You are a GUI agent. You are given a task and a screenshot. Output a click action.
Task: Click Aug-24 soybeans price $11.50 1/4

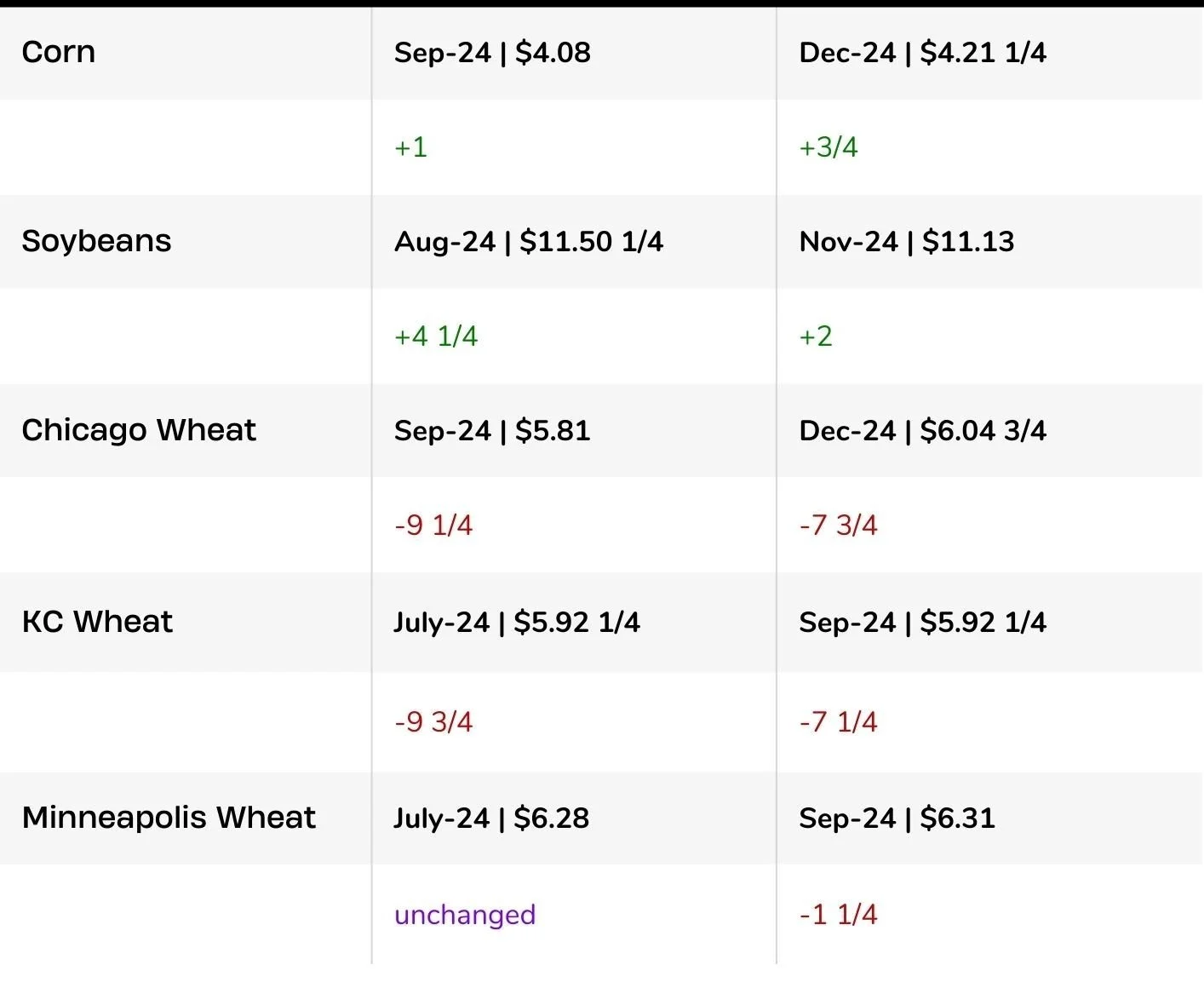[529, 242]
